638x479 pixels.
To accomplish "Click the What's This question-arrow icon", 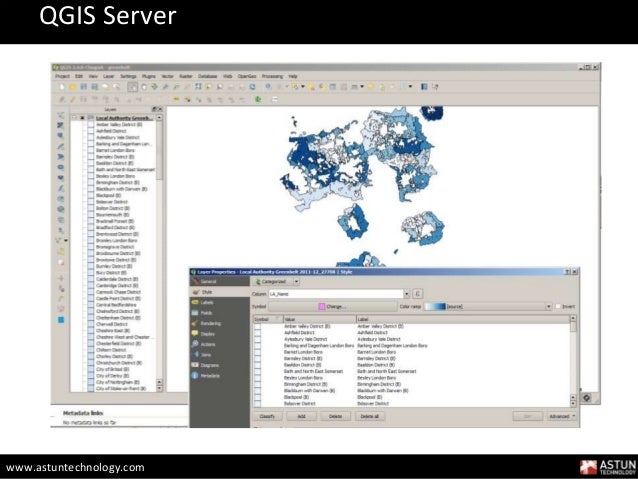I will (x=435, y=87).
